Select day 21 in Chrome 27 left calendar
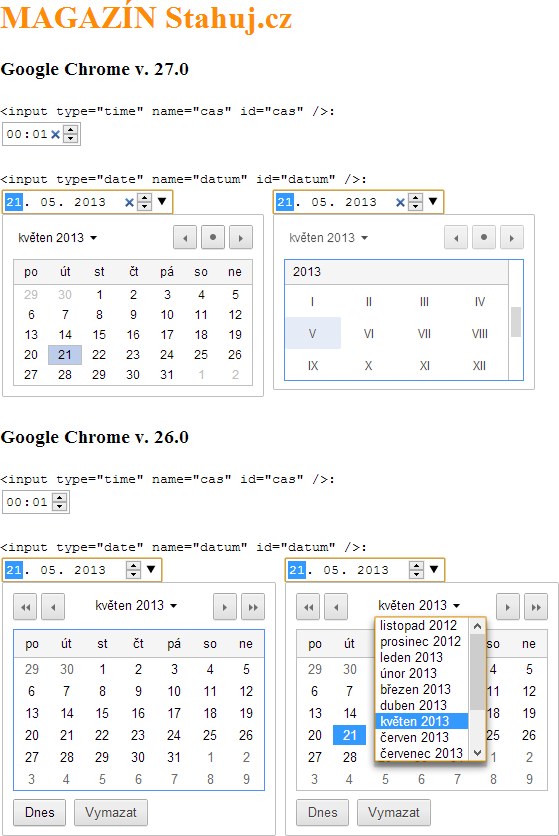Screen dimensions: 559x836 click(65, 355)
